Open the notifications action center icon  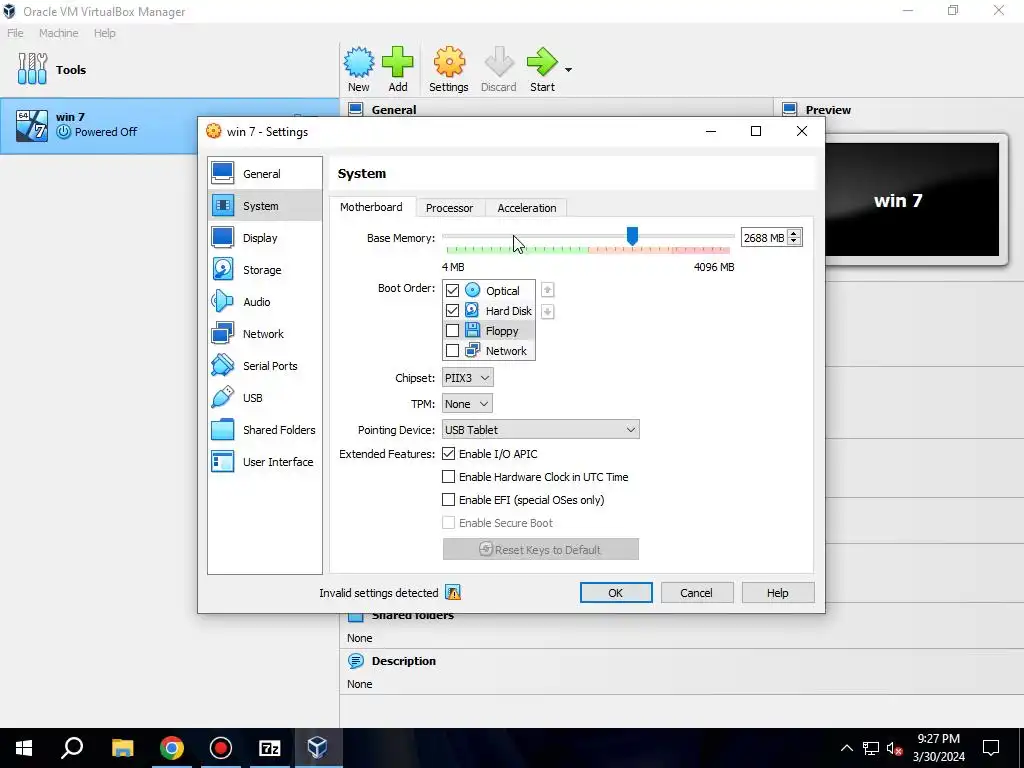click(x=991, y=748)
